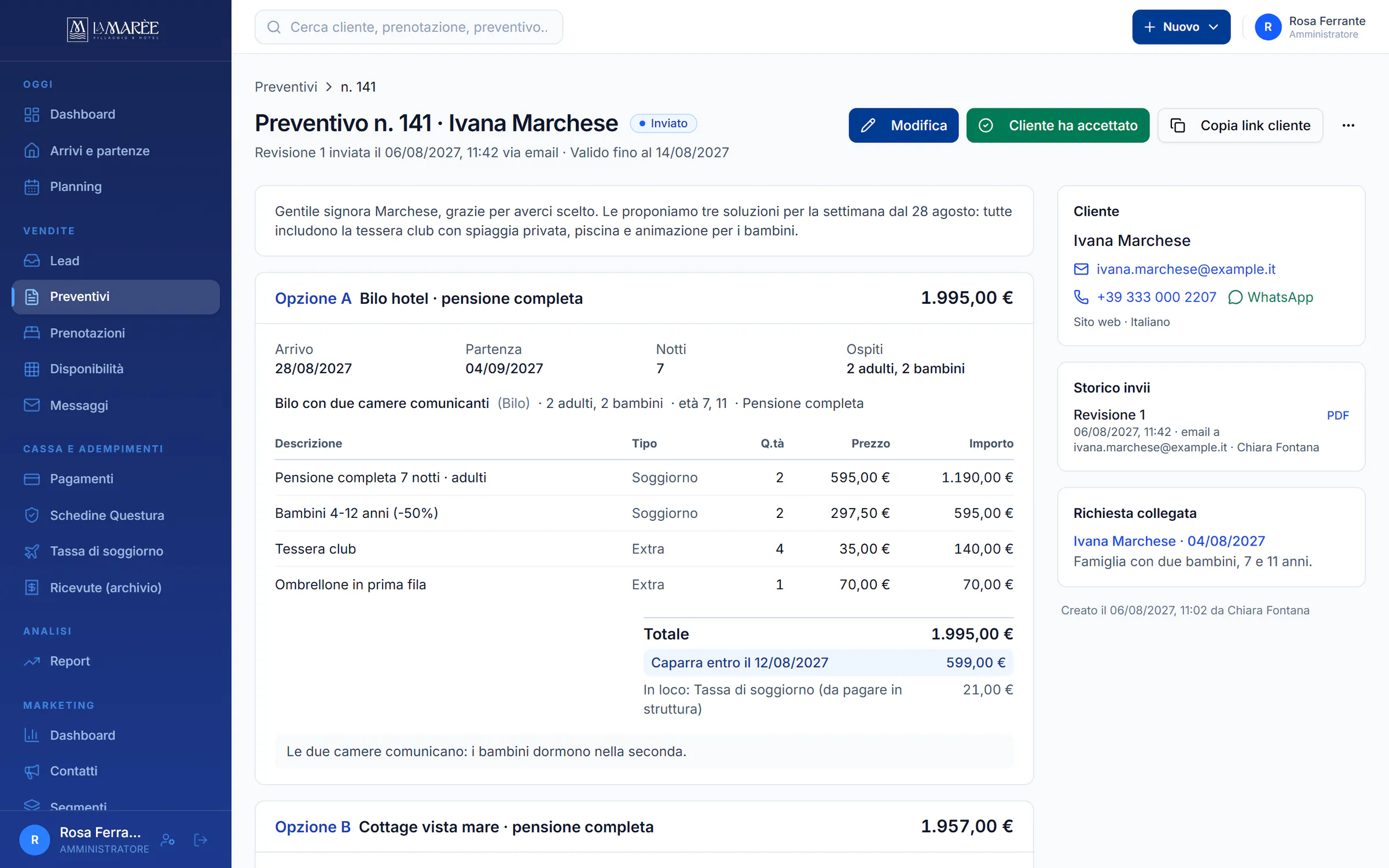
Task: Go to Planning calendar page
Action: [116, 186]
